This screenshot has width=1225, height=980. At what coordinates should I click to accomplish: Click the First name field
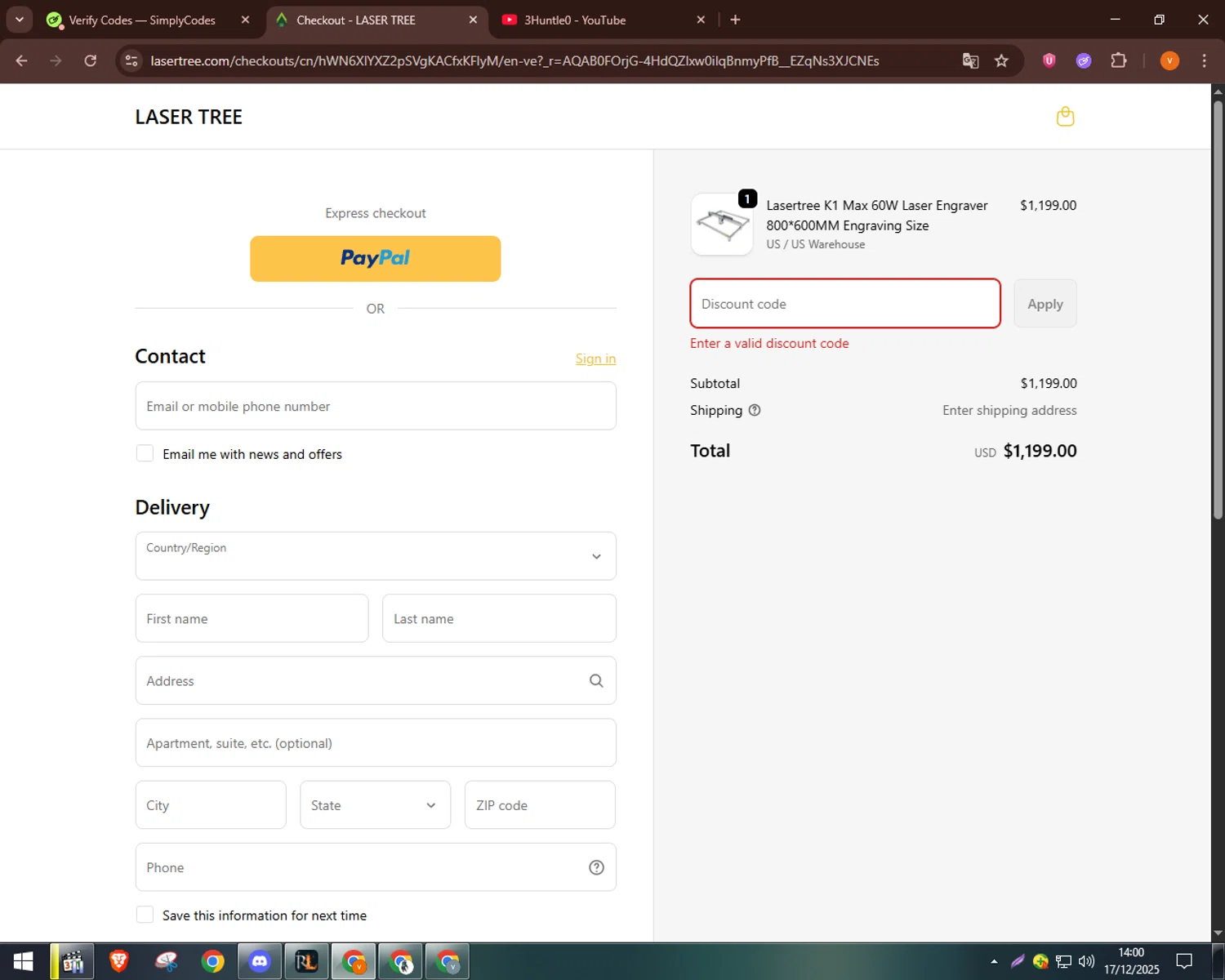tap(252, 618)
